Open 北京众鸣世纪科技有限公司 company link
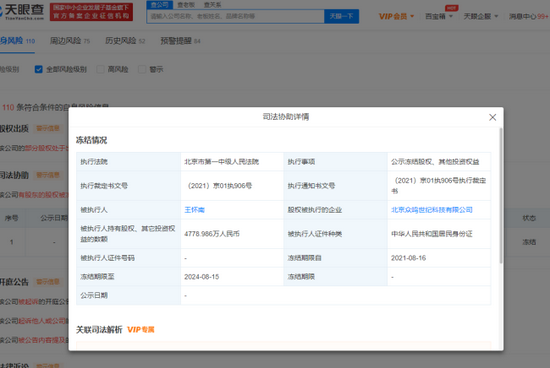The height and width of the screenshot is (368, 550). pyautogui.click(x=431, y=210)
